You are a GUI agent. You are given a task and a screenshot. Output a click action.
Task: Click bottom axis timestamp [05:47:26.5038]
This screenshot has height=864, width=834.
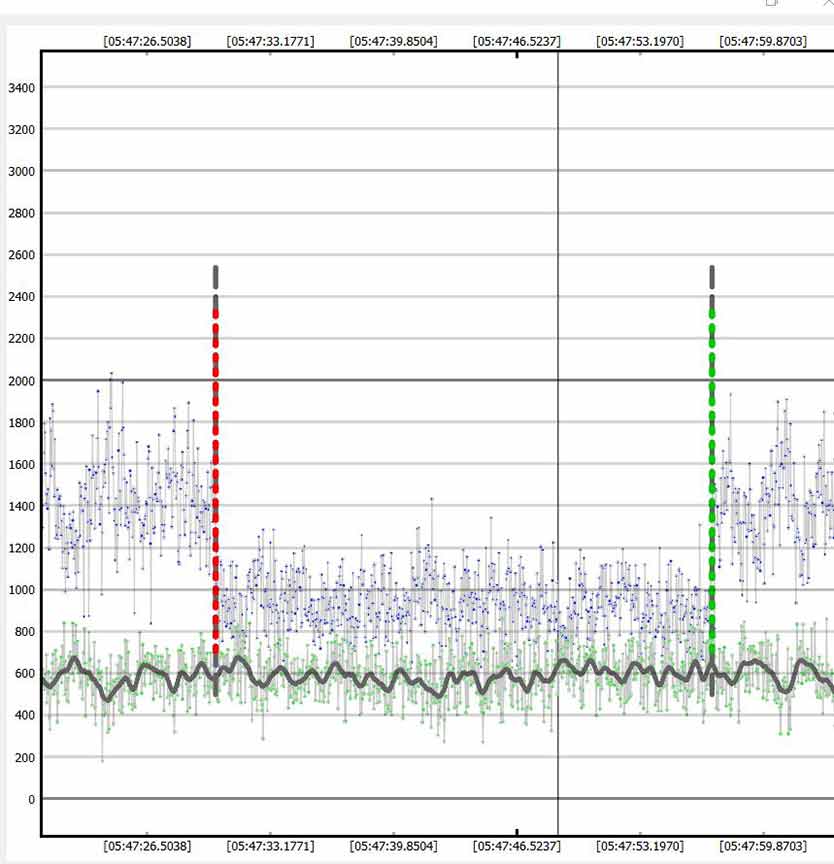point(147,846)
